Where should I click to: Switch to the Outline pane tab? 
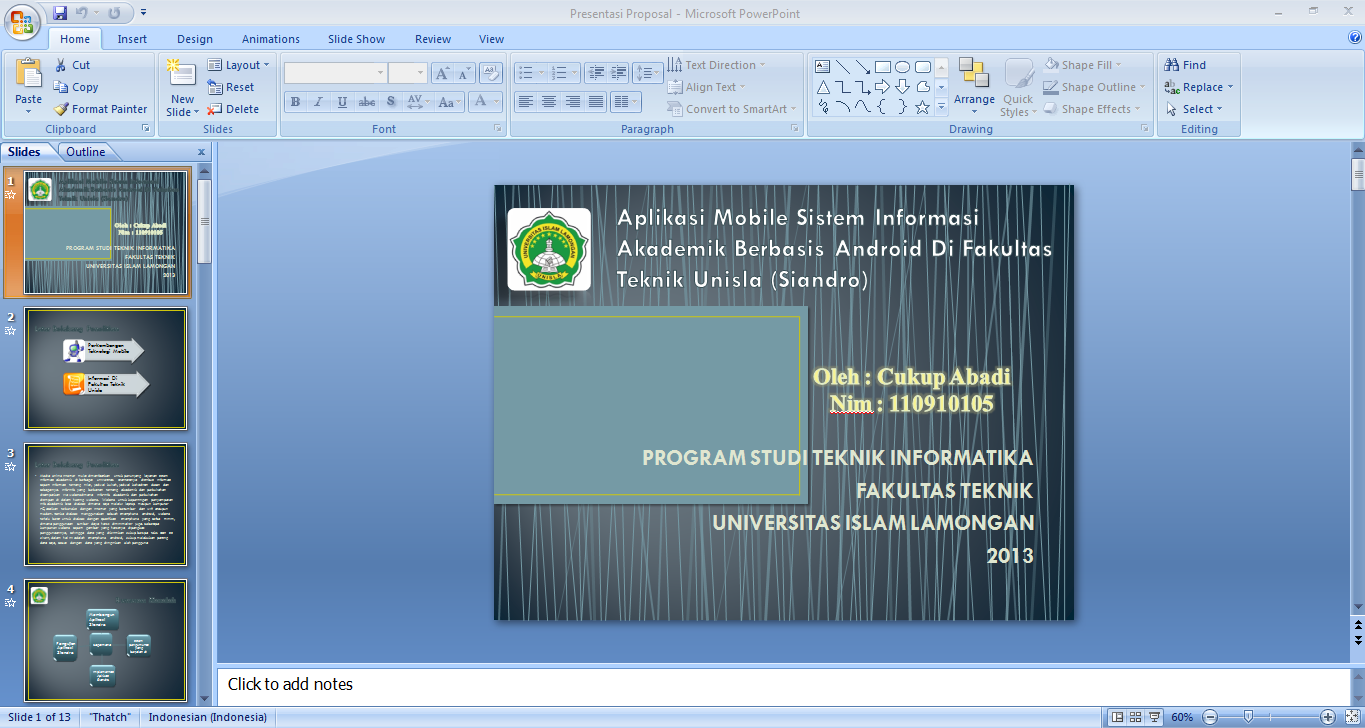click(x=85, y=152)
